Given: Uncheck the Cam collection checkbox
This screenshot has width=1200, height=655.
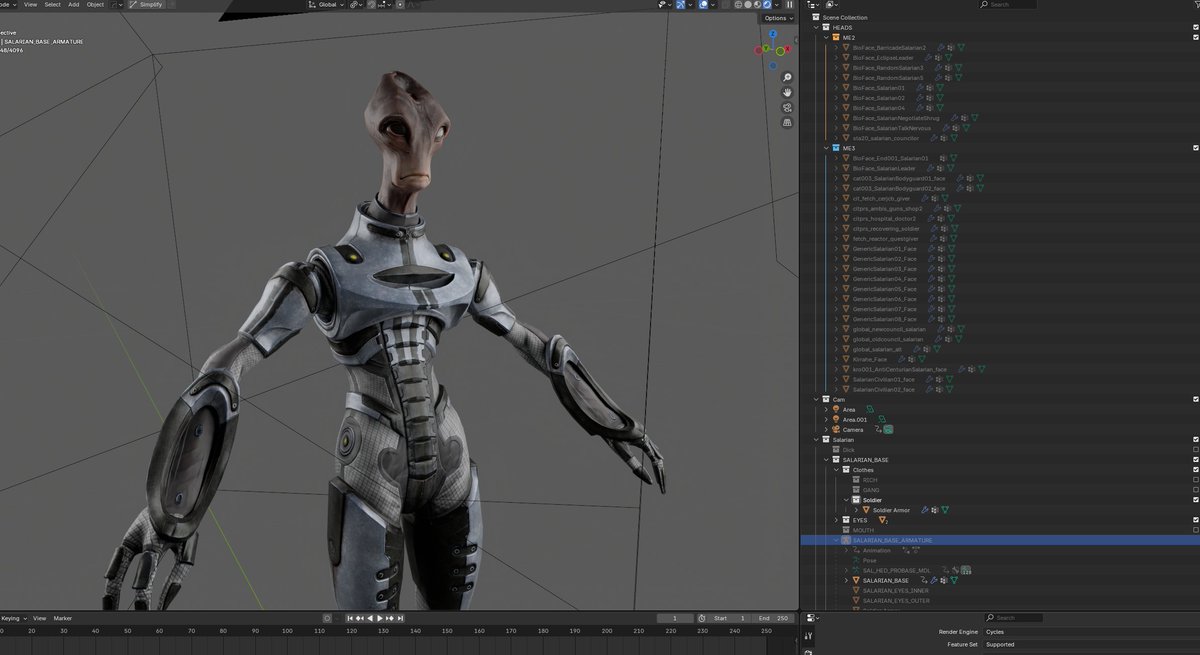Looking at the screenshot, I should 1196,399.
